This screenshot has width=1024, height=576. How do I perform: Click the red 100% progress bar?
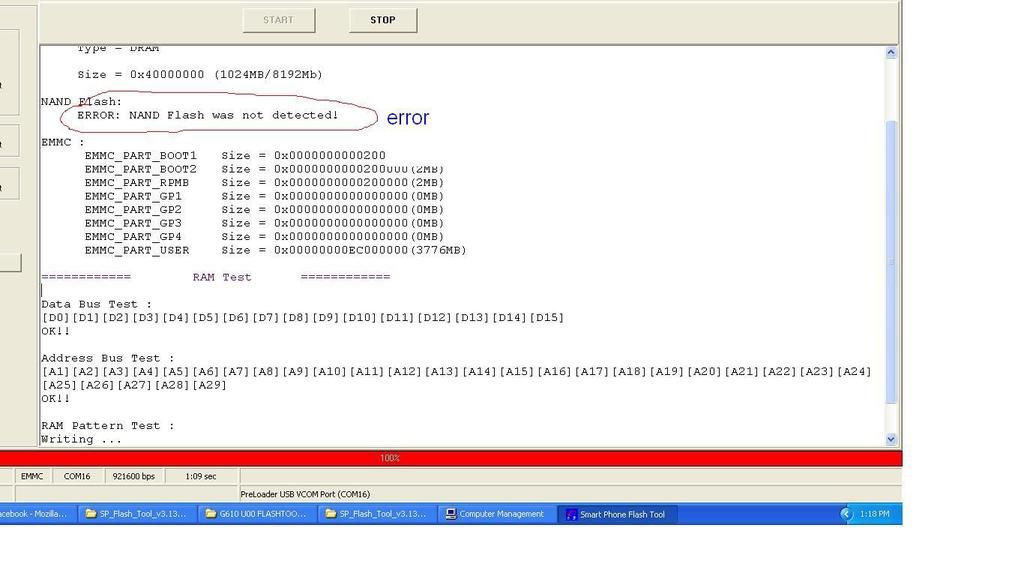pos(450,458)
